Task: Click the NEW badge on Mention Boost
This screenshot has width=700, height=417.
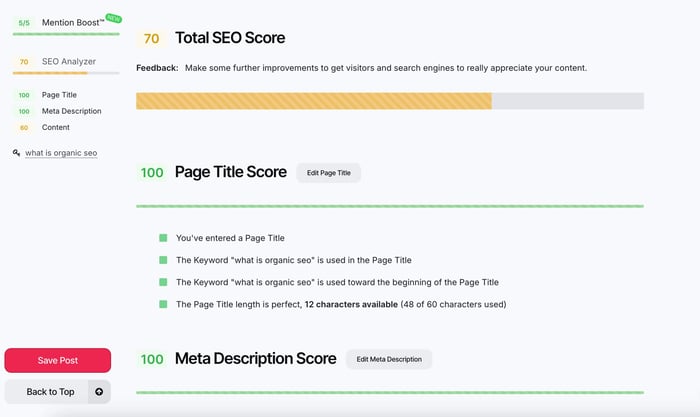Action: (112, 17)
